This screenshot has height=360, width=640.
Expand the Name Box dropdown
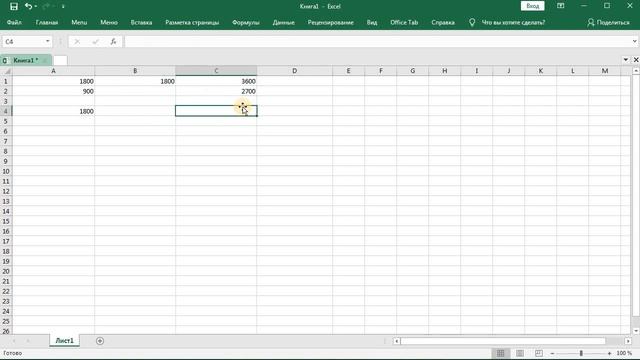click(48, 42)
